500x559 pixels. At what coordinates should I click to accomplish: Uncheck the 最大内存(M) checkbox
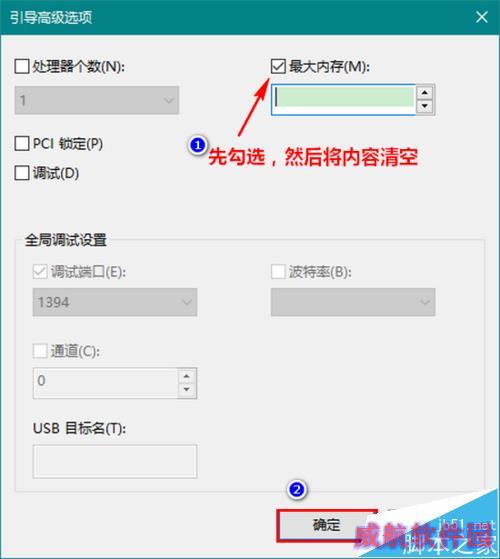pos(278,66)
